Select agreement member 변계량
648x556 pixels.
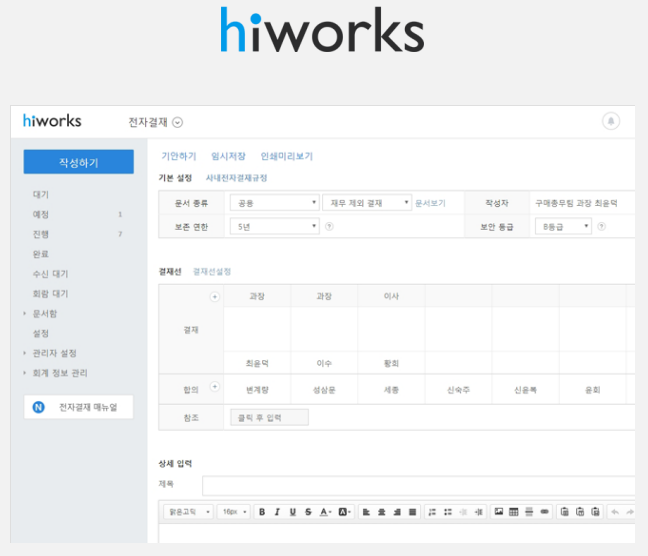(257, 390)
